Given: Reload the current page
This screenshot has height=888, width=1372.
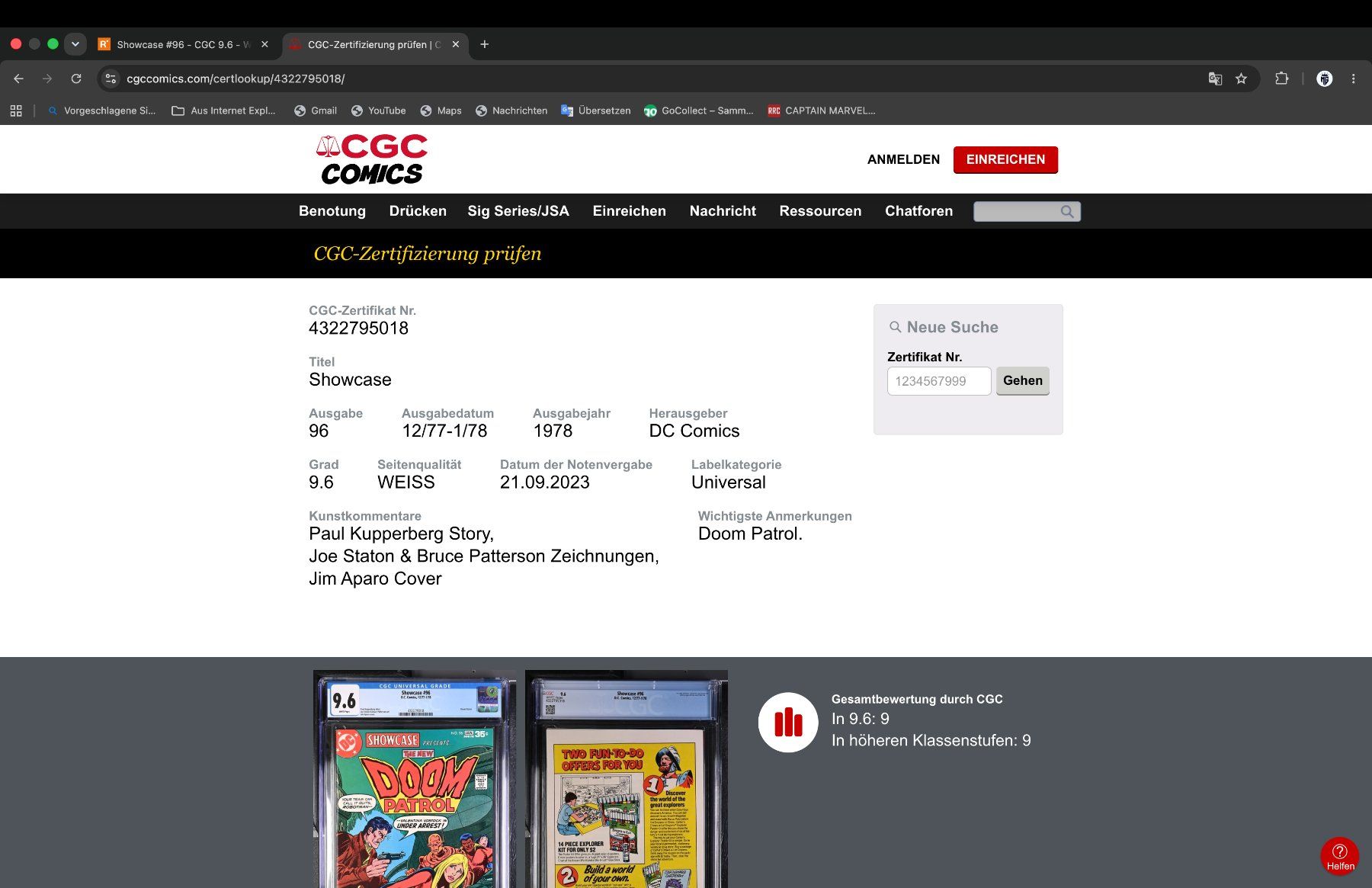Looking at the screenshot, I should pyautogui.click(x=76, y=79).
